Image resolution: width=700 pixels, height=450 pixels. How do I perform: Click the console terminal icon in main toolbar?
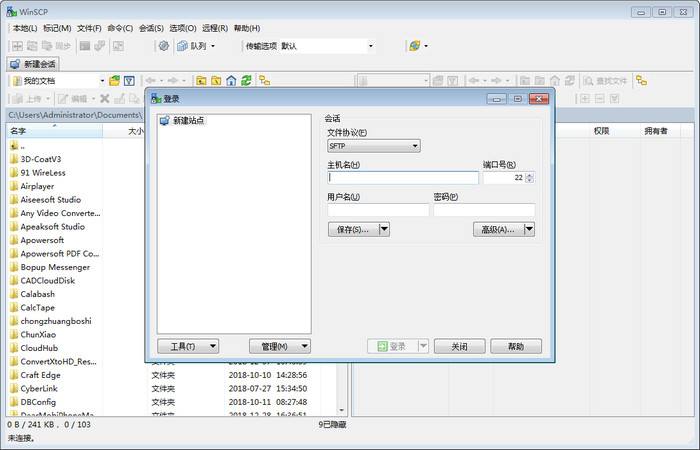click(85, 46)
